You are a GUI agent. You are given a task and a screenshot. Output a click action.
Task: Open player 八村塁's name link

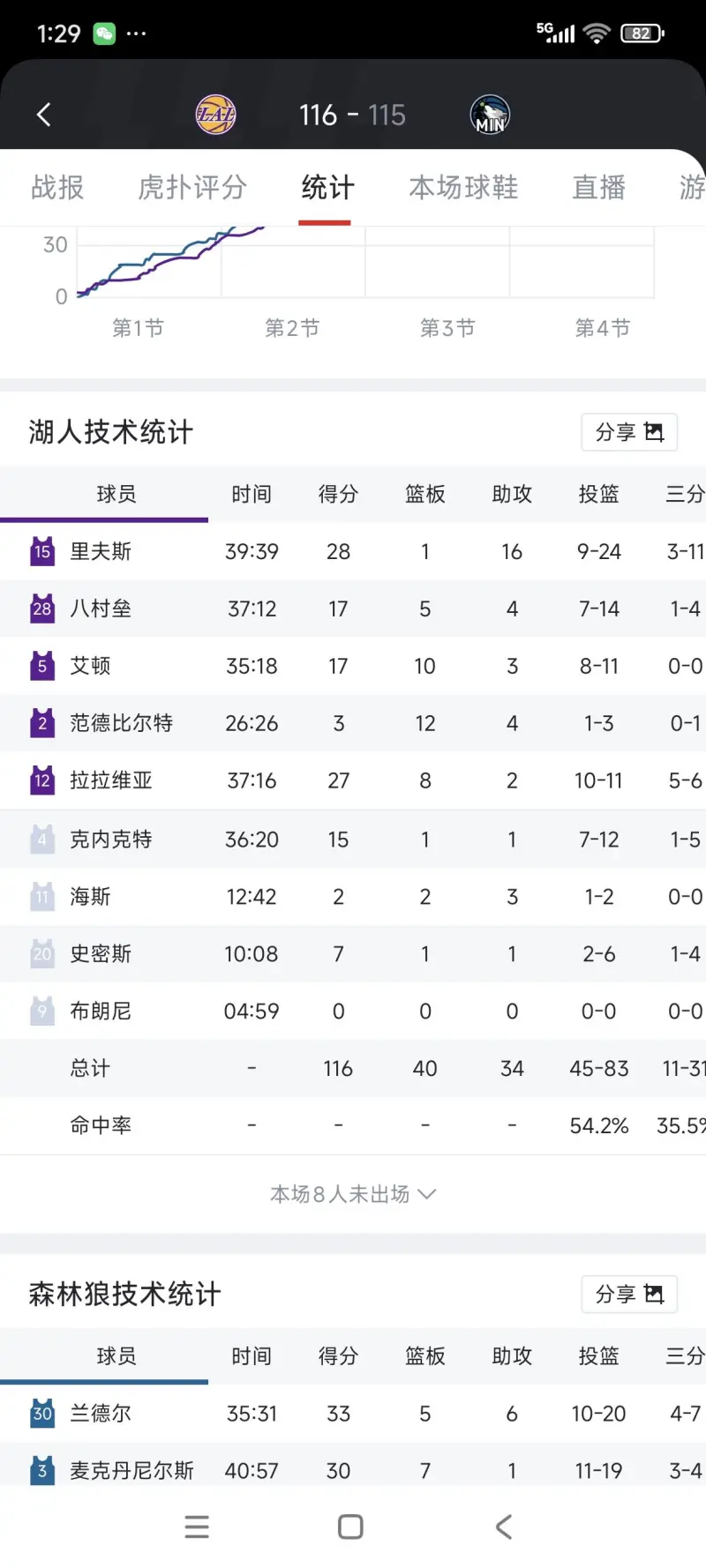(101, 609)
